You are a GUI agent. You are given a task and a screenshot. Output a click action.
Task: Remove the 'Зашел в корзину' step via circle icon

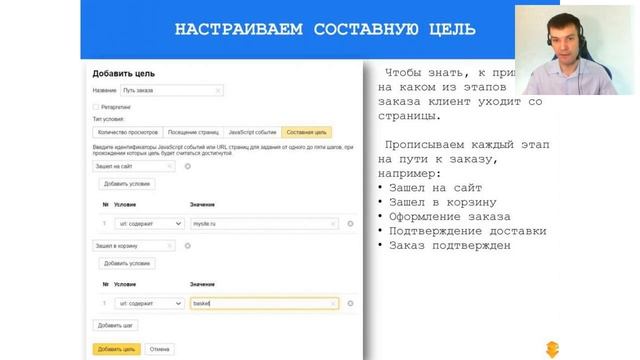[x=188, y=246]
